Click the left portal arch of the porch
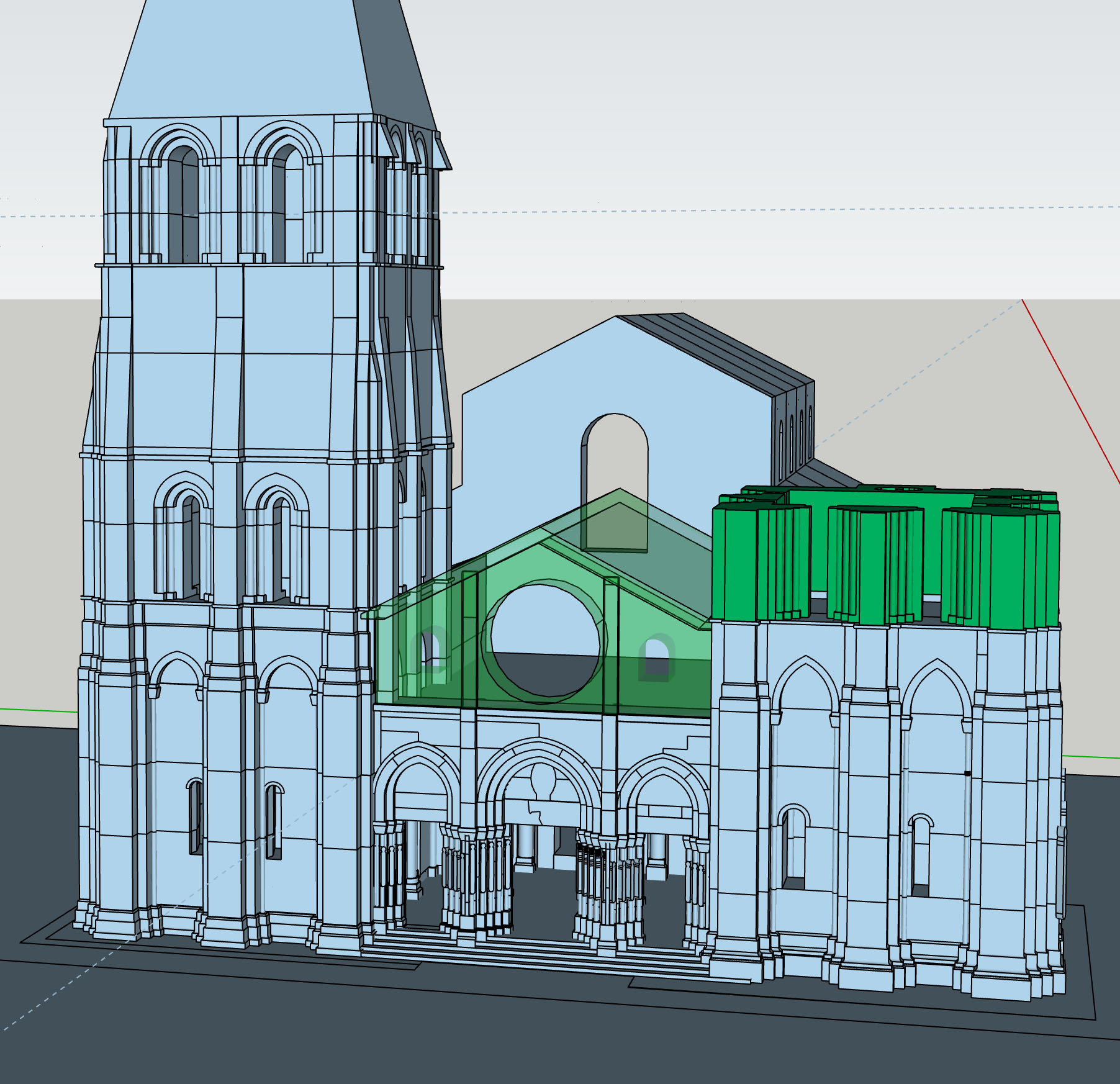1120x1084 pixels. (x=418, y=785)
